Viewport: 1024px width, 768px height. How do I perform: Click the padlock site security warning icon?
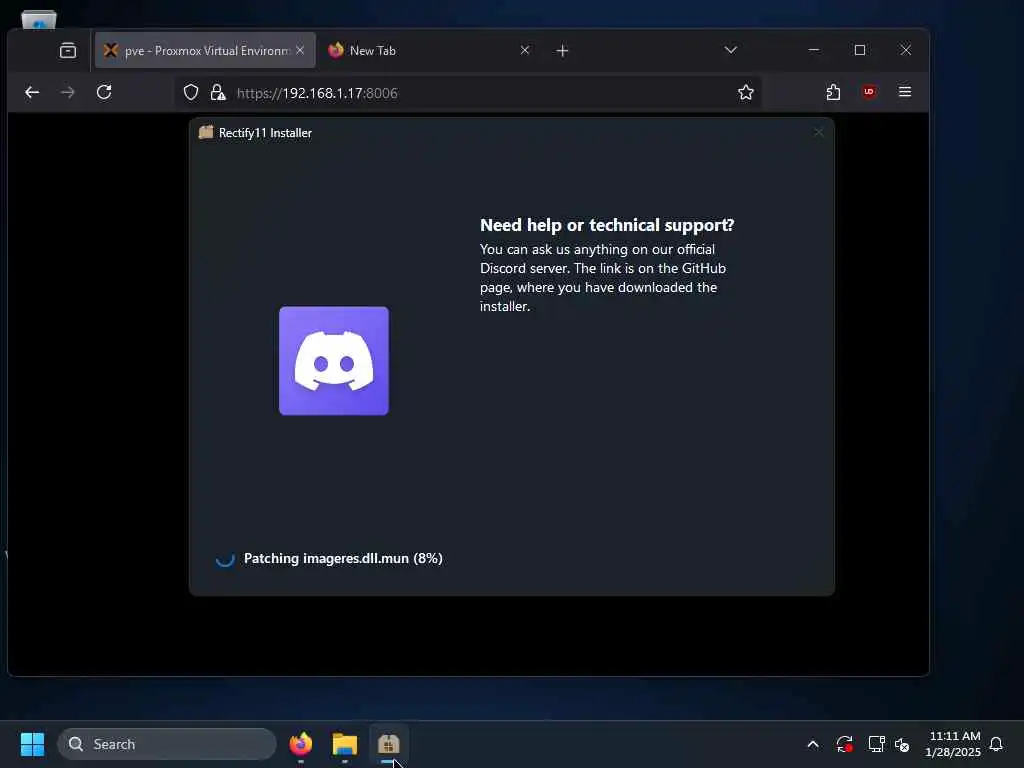click(218, 93)
